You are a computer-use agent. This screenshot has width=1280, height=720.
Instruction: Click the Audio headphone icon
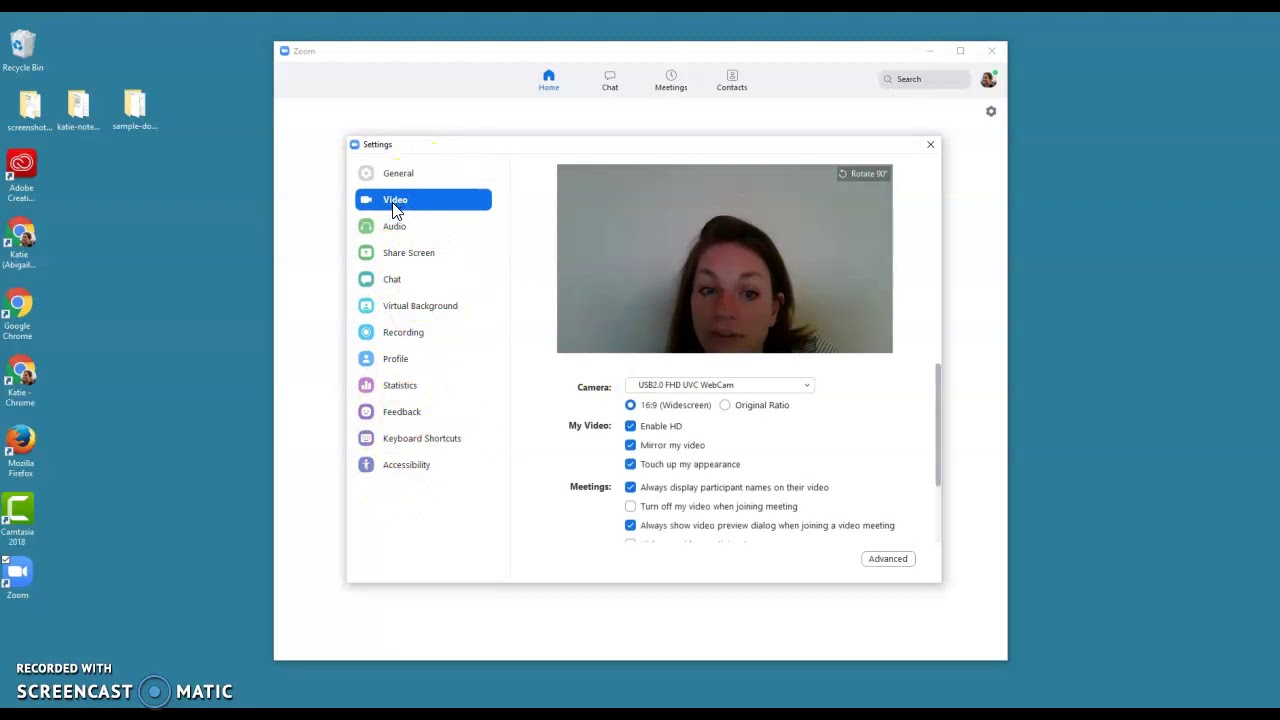click(x=366, y=226)
